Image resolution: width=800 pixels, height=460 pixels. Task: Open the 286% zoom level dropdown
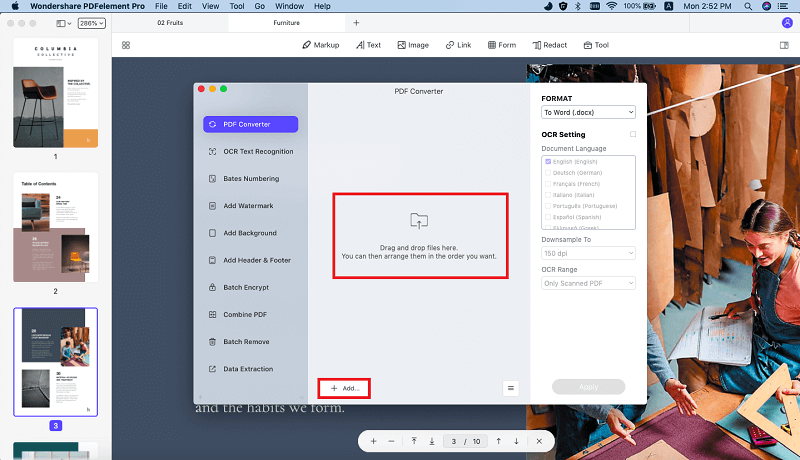tap(92, 23)
